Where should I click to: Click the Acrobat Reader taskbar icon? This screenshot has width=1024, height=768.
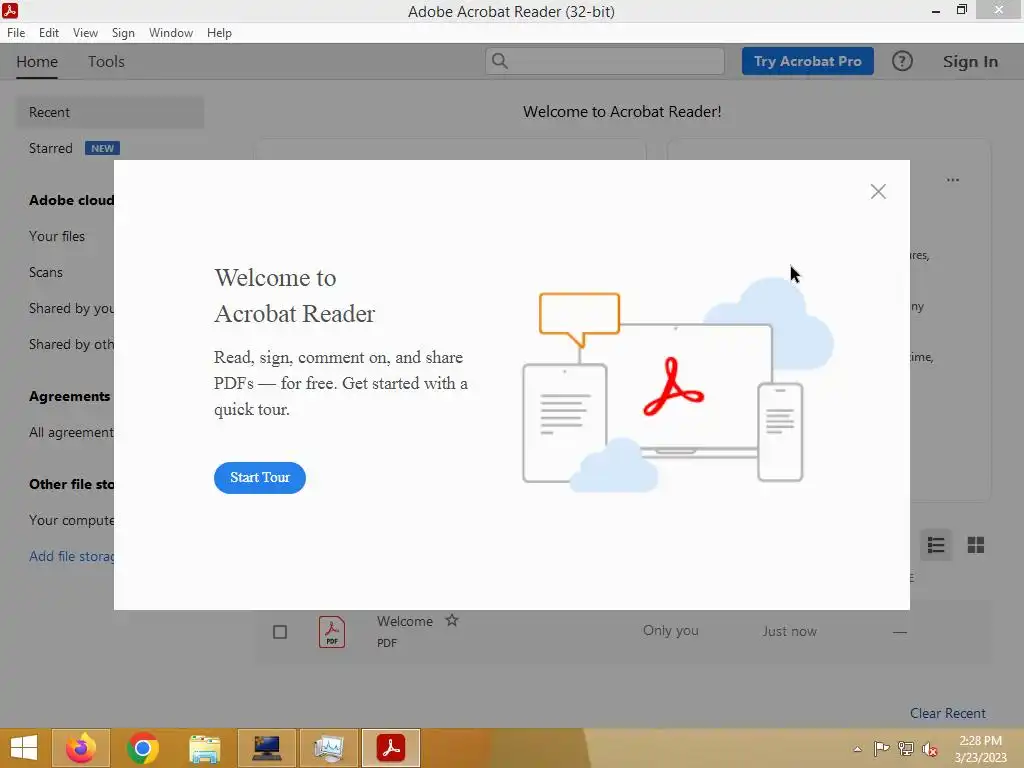391,748
